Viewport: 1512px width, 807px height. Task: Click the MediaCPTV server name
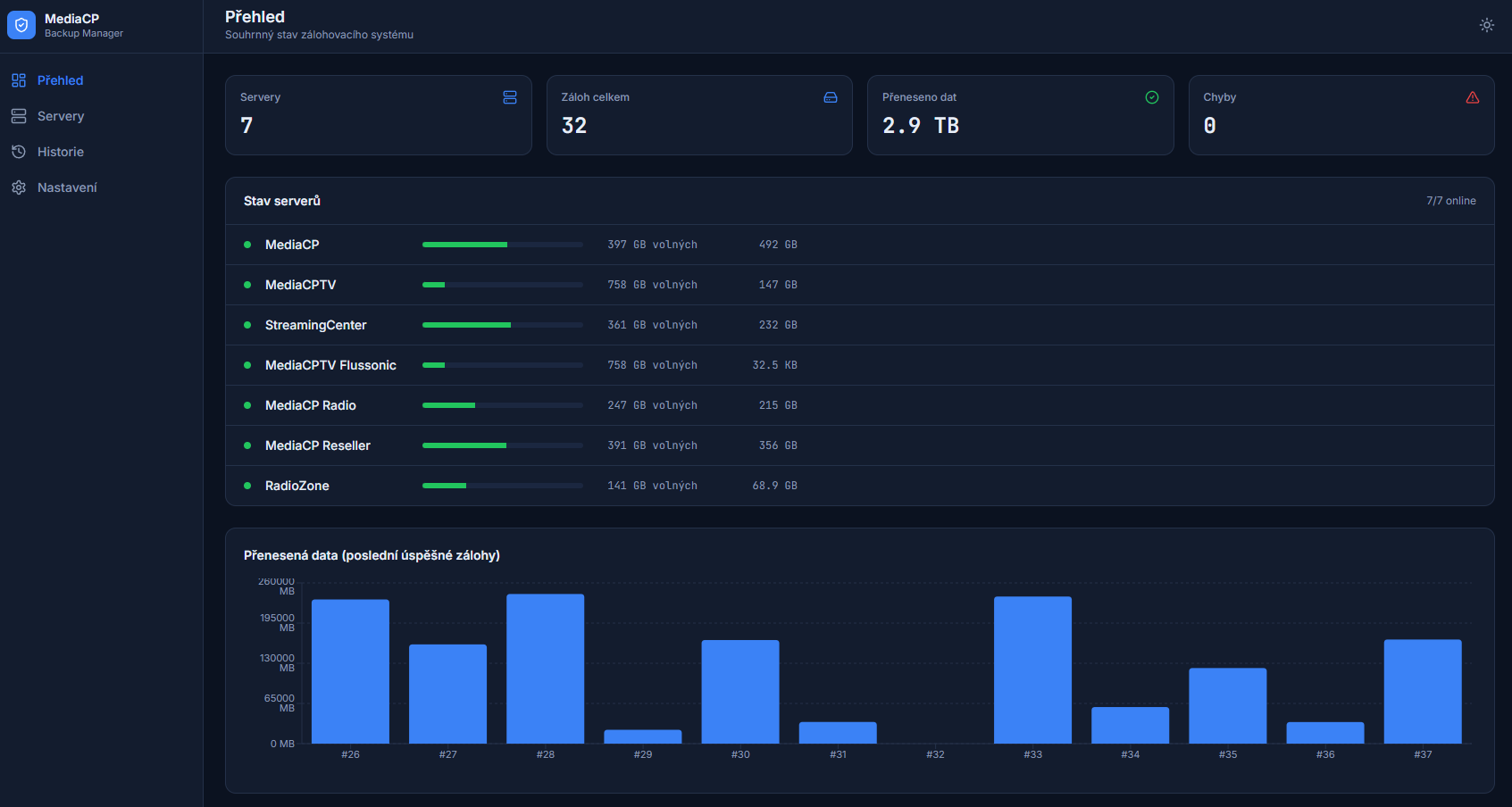(x=301, y=285)
